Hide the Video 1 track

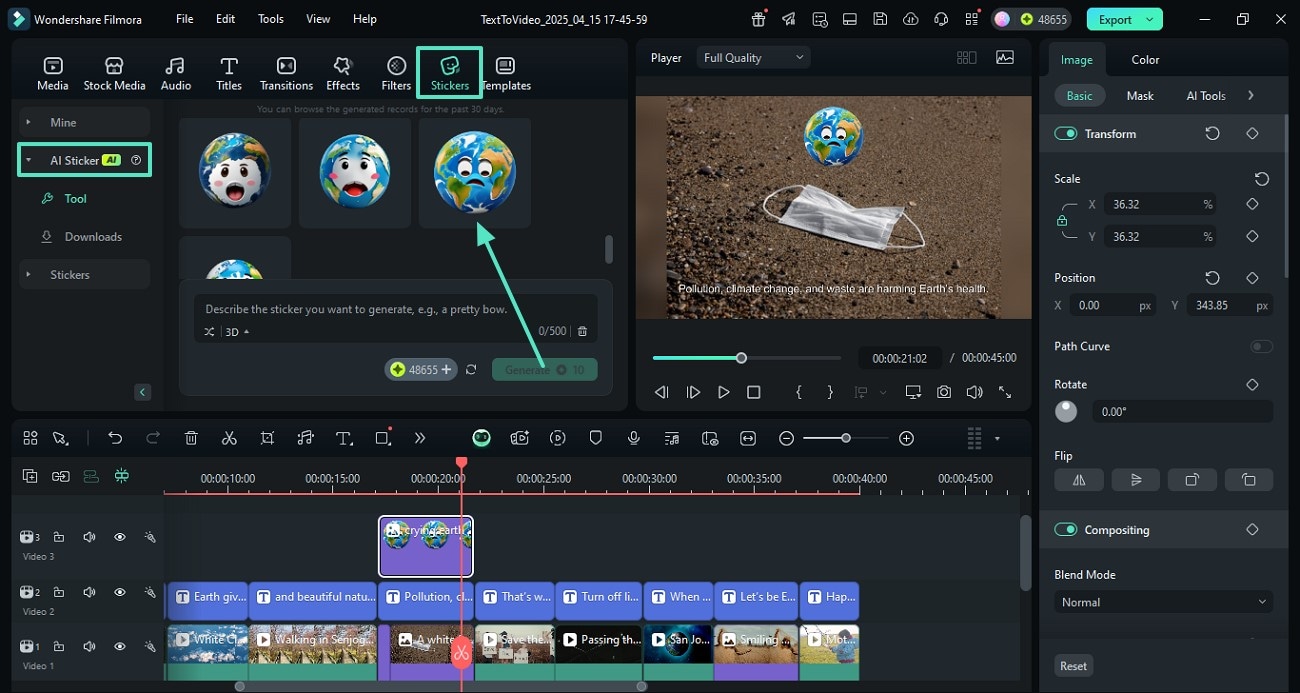pos(120,646)
